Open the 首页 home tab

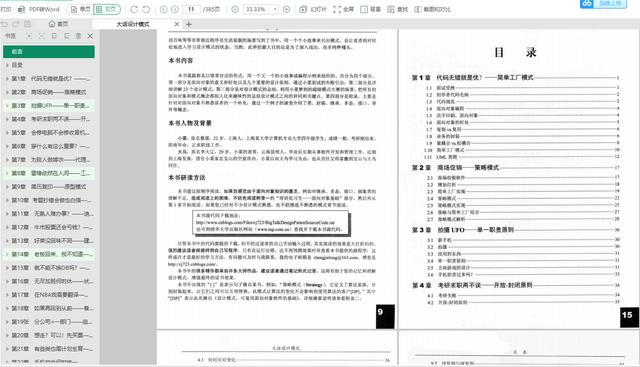[x=58, y=24]
